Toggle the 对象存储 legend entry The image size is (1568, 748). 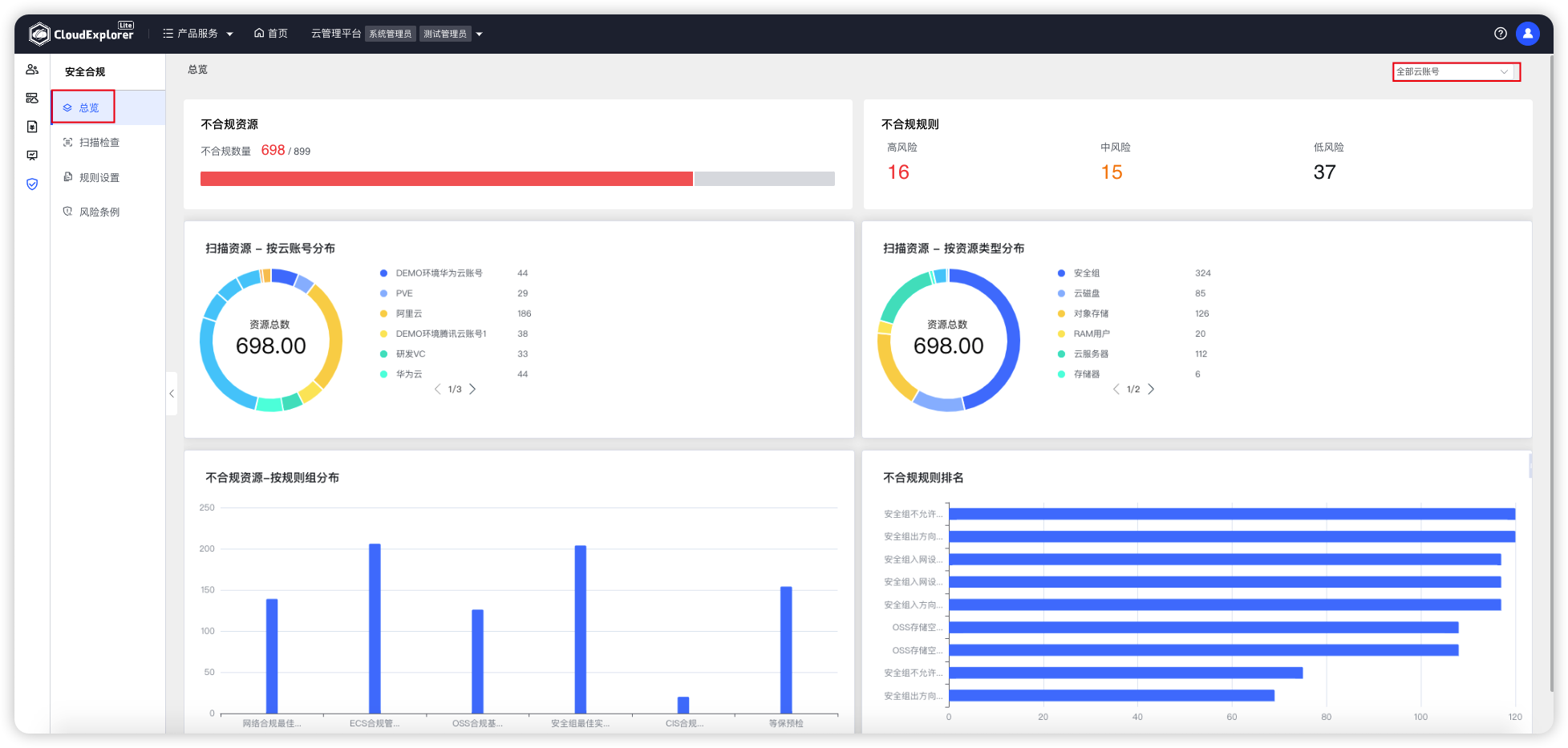click(1083, 313)
